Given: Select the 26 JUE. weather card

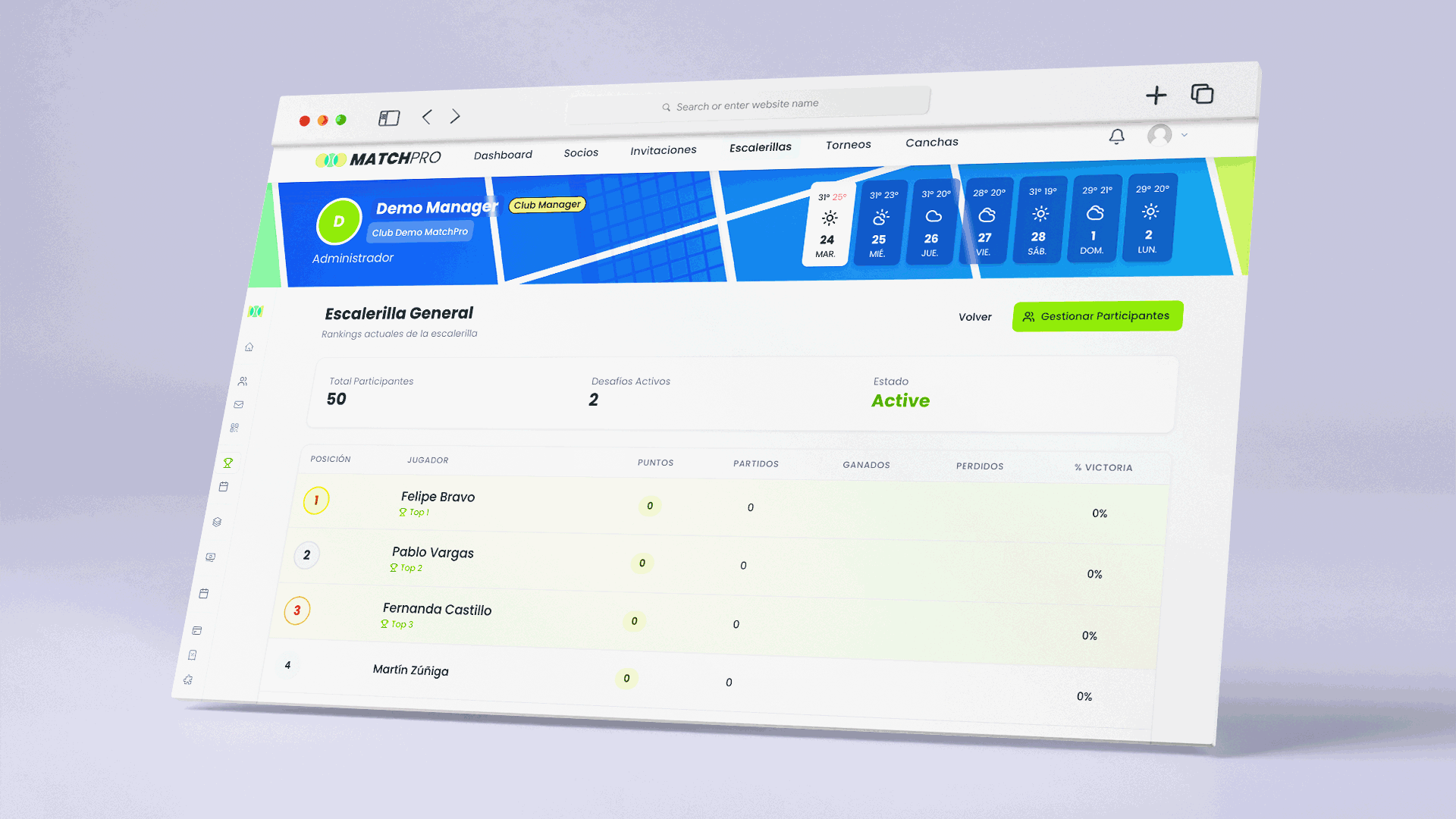Looking at the screenshot, I should [x=932, y=221].
